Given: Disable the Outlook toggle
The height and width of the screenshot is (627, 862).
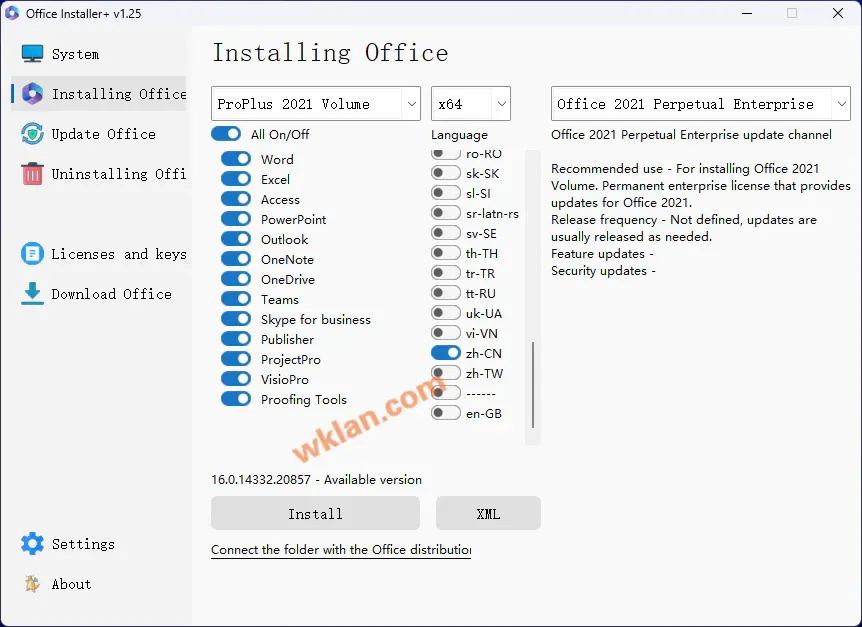Looking at the screenshot, I should pyautogui.click(x=236, y=238).
